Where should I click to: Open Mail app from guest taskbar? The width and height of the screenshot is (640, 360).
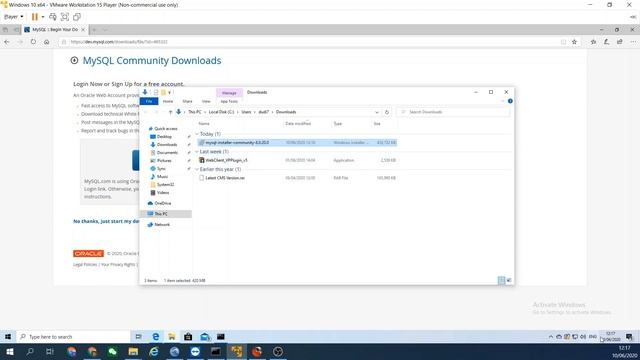pyautogui.click(x=205, y=337)
